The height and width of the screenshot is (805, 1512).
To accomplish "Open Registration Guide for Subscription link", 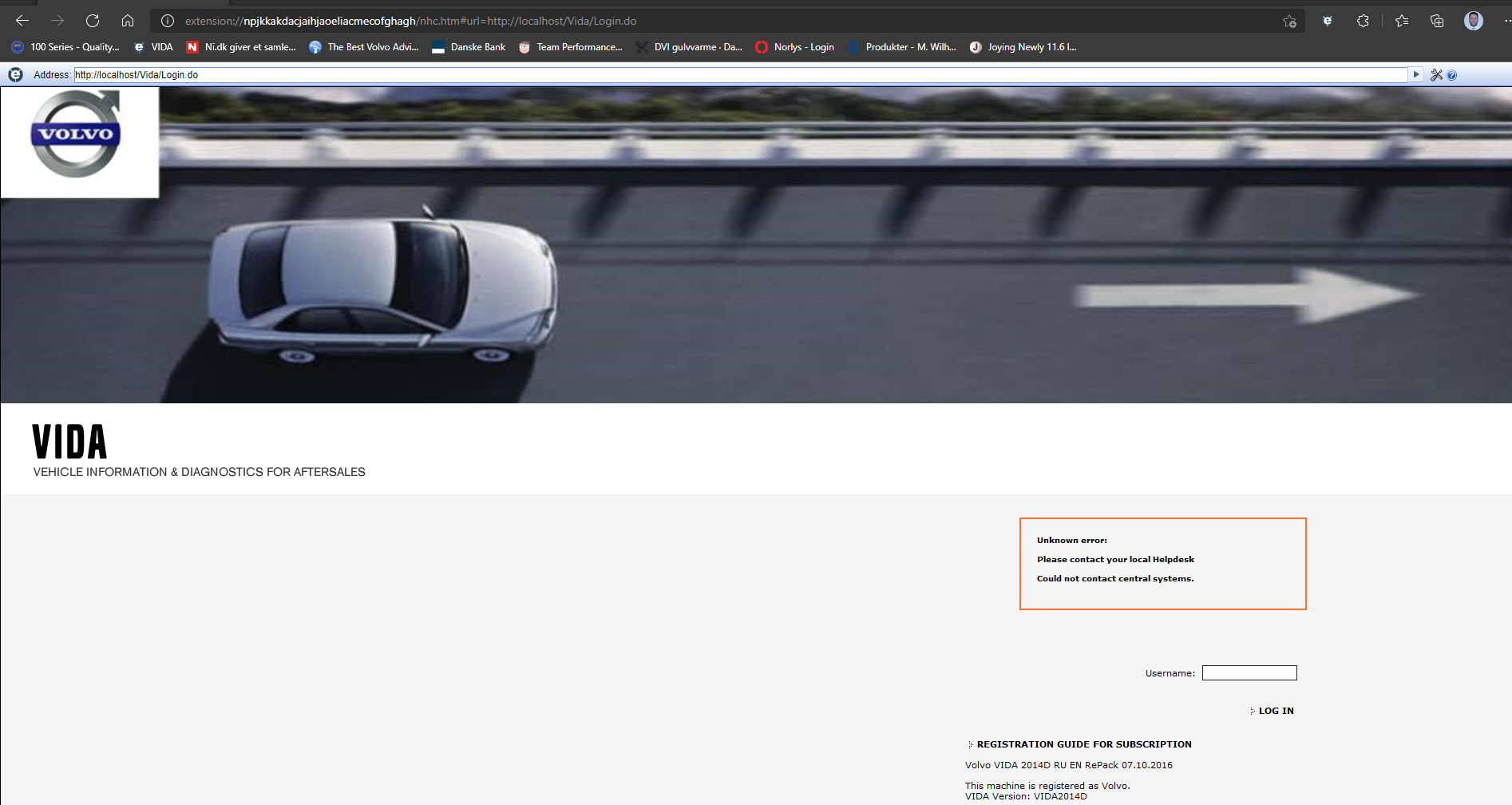I will pyautogui.click(x=1083, y=744).
